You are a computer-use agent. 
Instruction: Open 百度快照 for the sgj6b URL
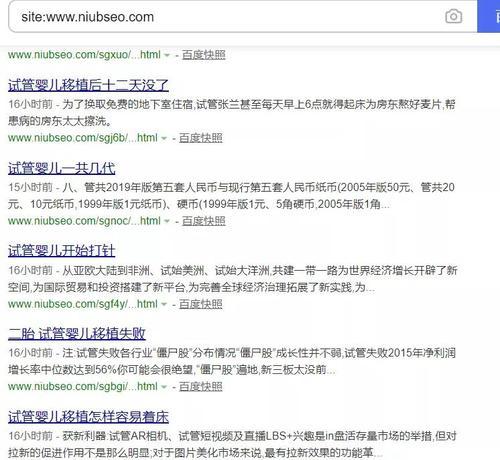(x=201, y=138)
